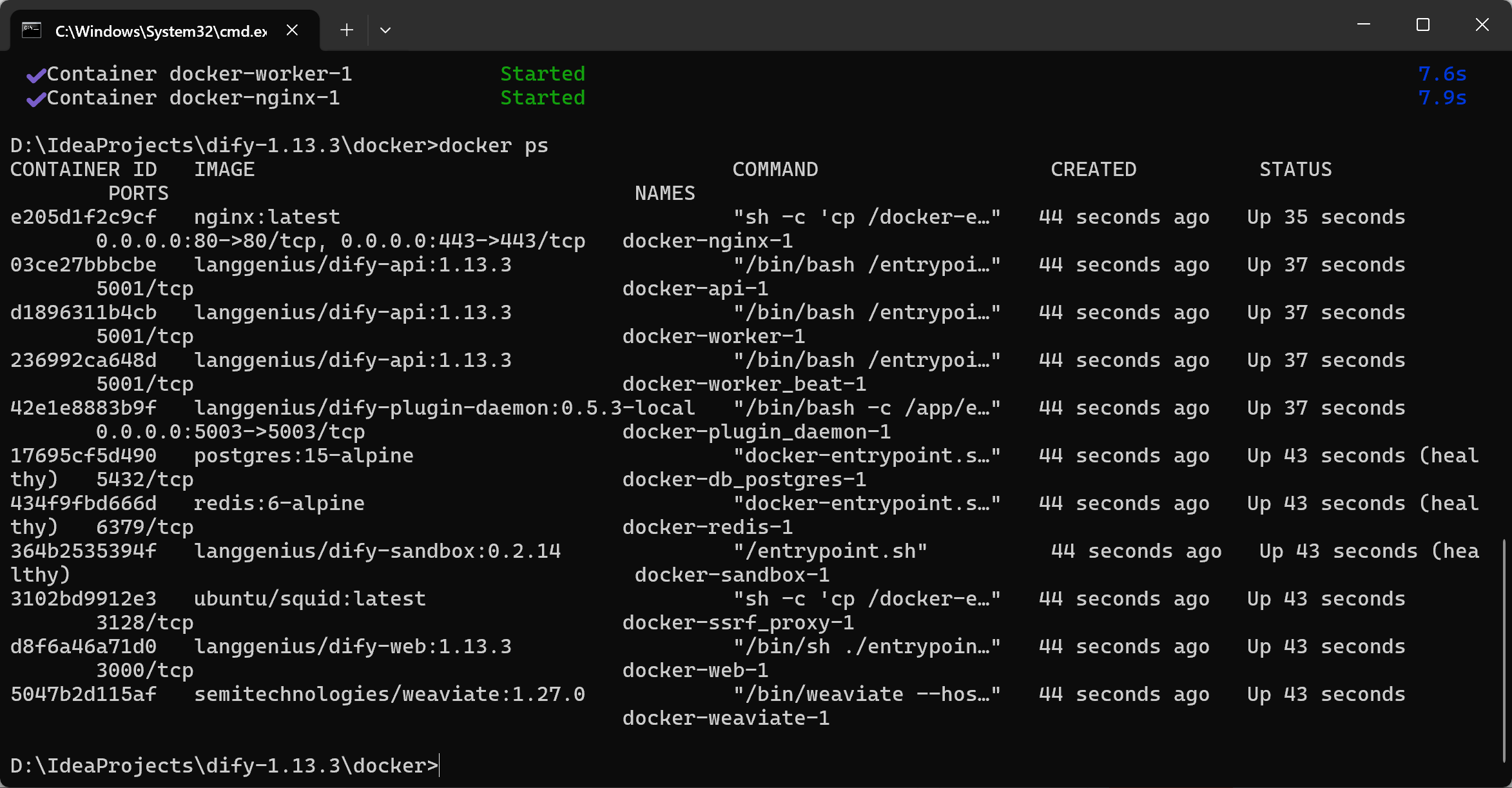Click the STATUS column header

tap(1295, 170)
